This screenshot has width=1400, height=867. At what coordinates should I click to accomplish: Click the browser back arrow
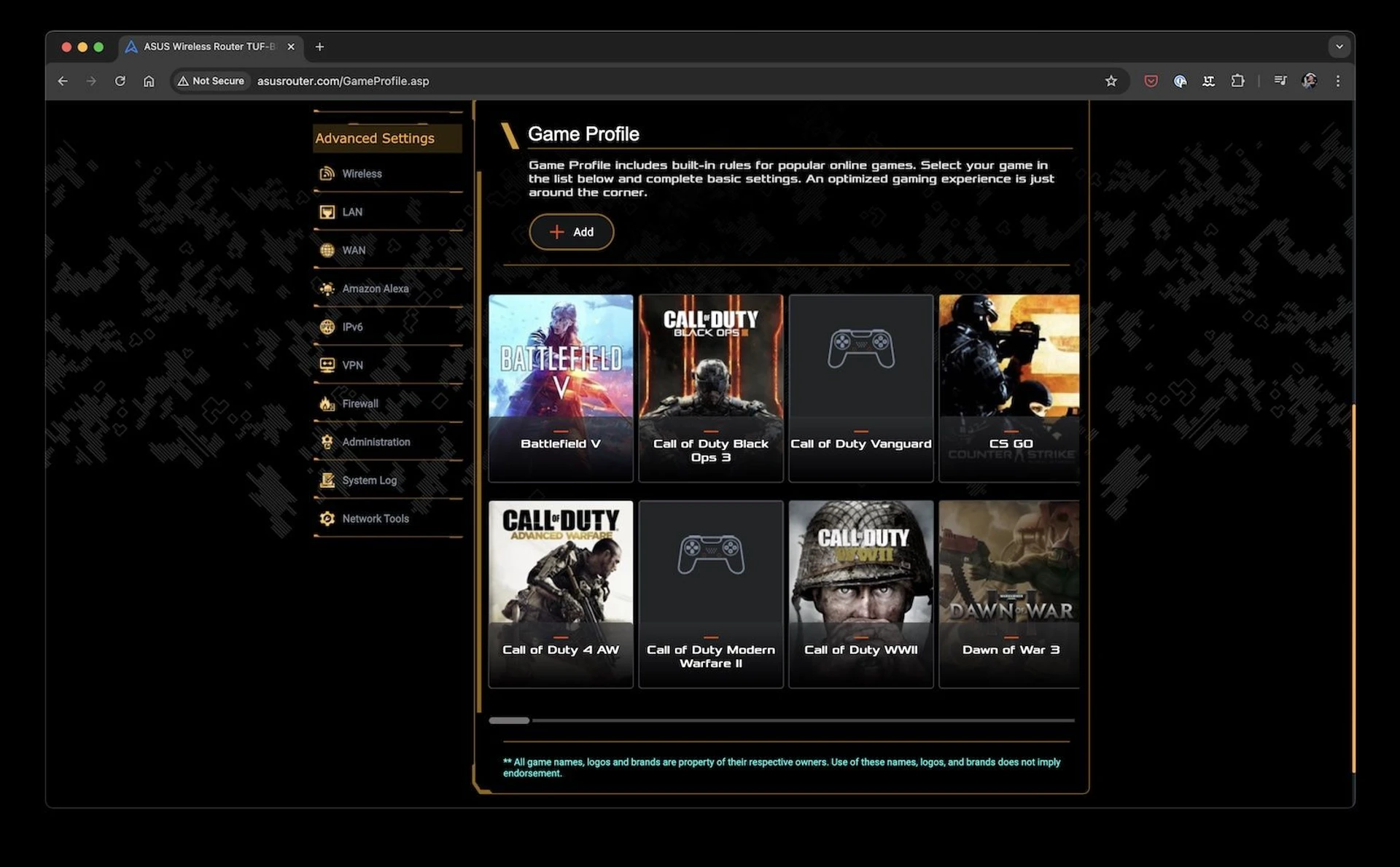pos(63,81)
